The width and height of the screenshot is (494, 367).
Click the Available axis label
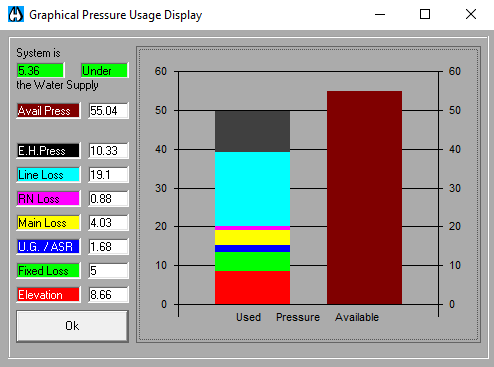tap(357, 317)
